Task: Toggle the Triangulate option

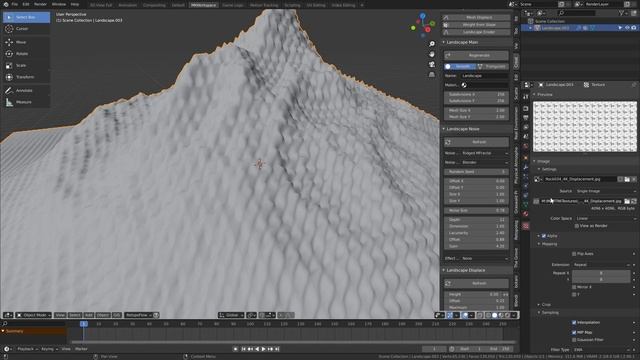Action: click(492, 67)
